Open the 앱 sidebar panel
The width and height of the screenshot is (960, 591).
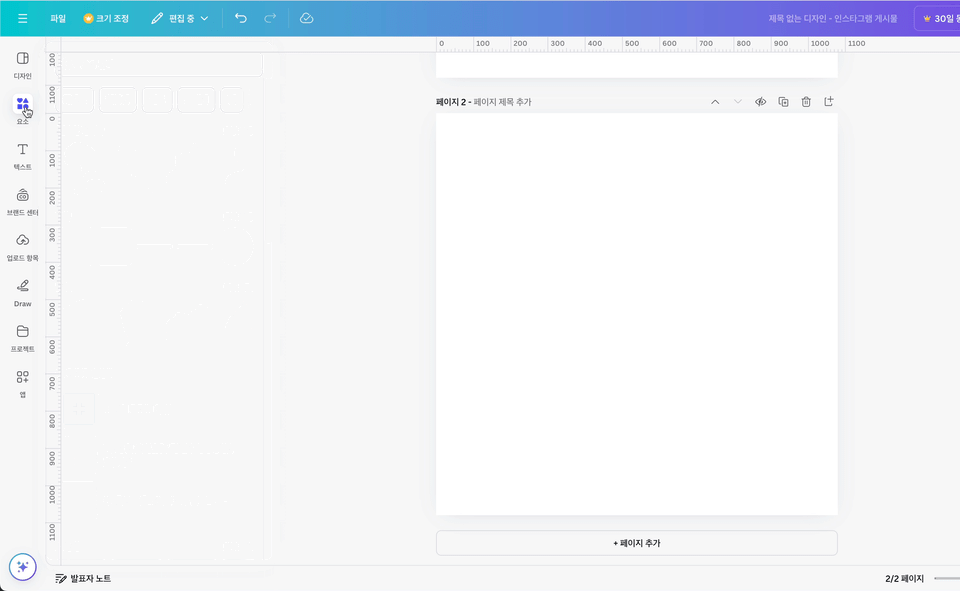[22, 381]
